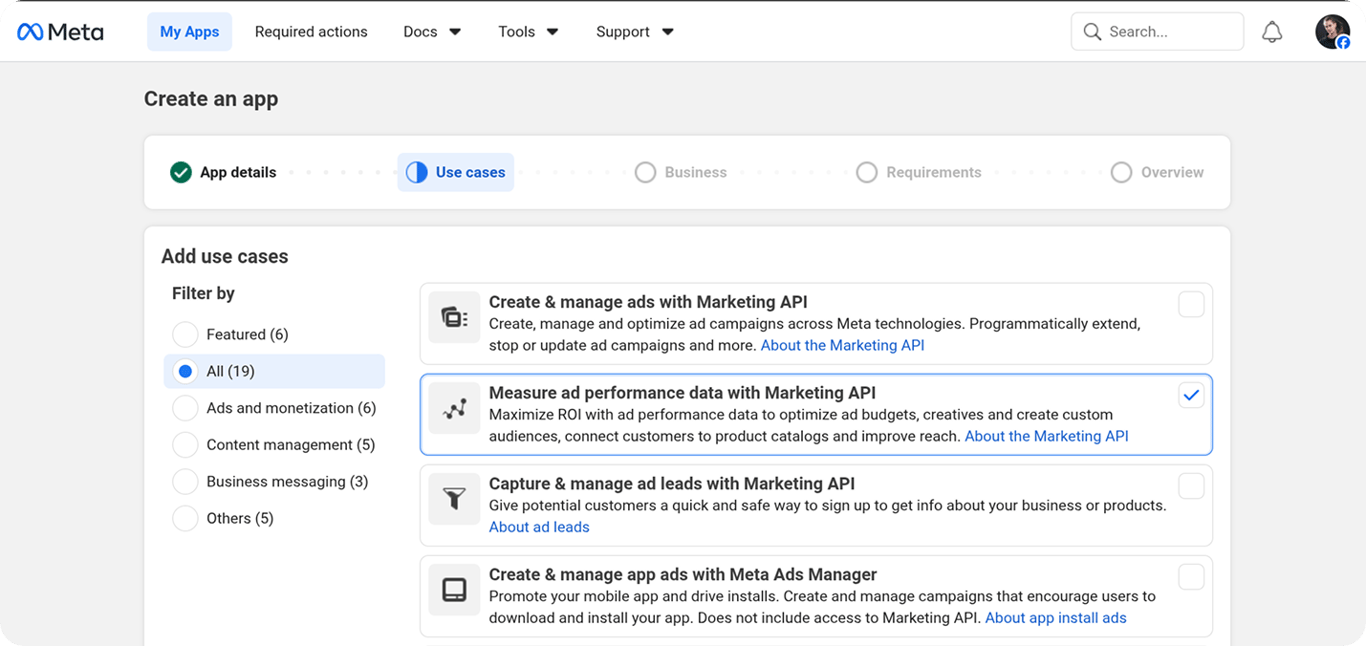1366x646 pixels.
Task: Check the Create & manage ads checkbox
Action: pyautogui.click(x=1191, y=304)
